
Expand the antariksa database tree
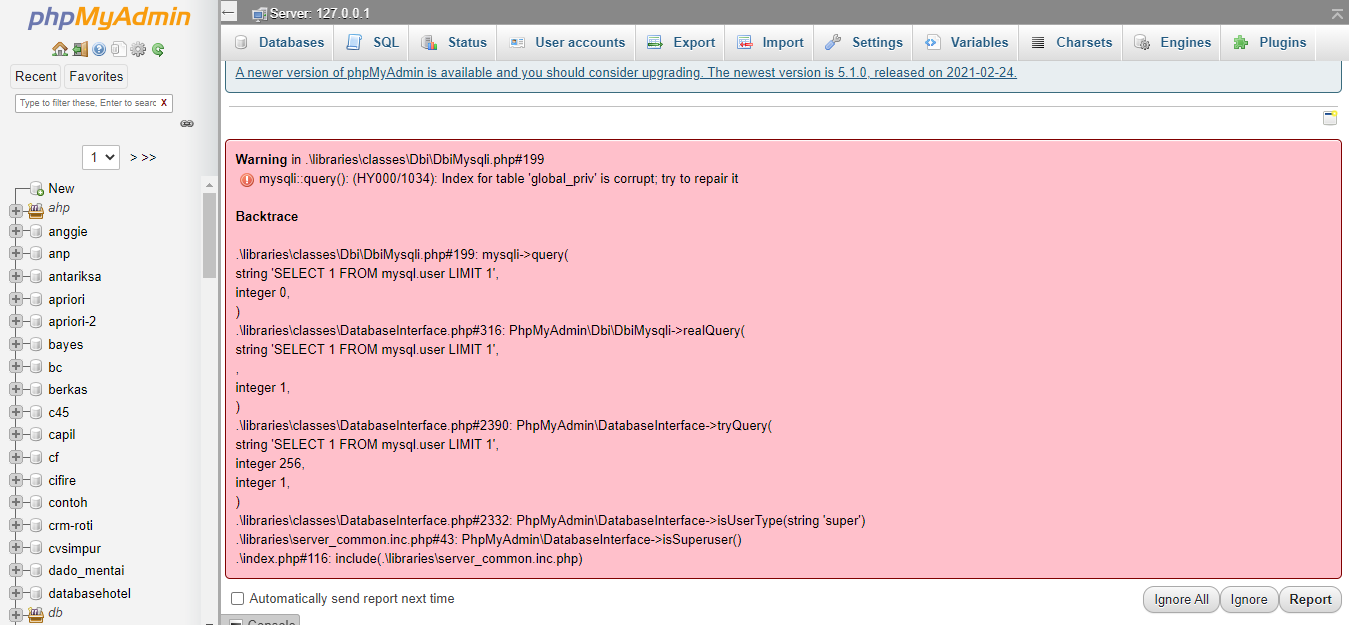pyautogui.click(x=14, y=276)
